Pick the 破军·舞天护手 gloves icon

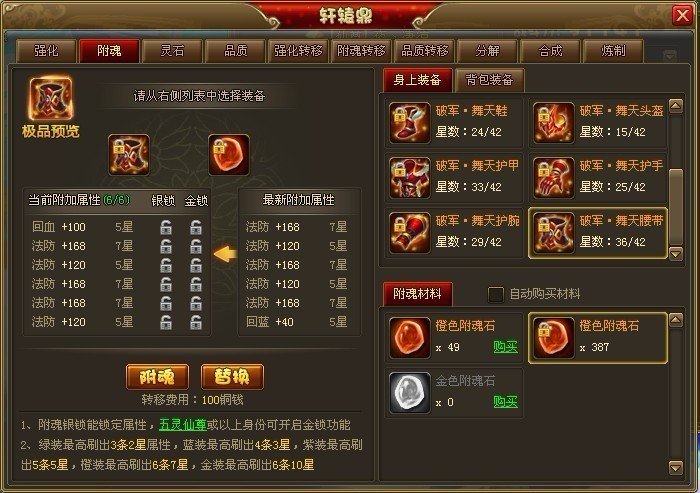(554, 178)
